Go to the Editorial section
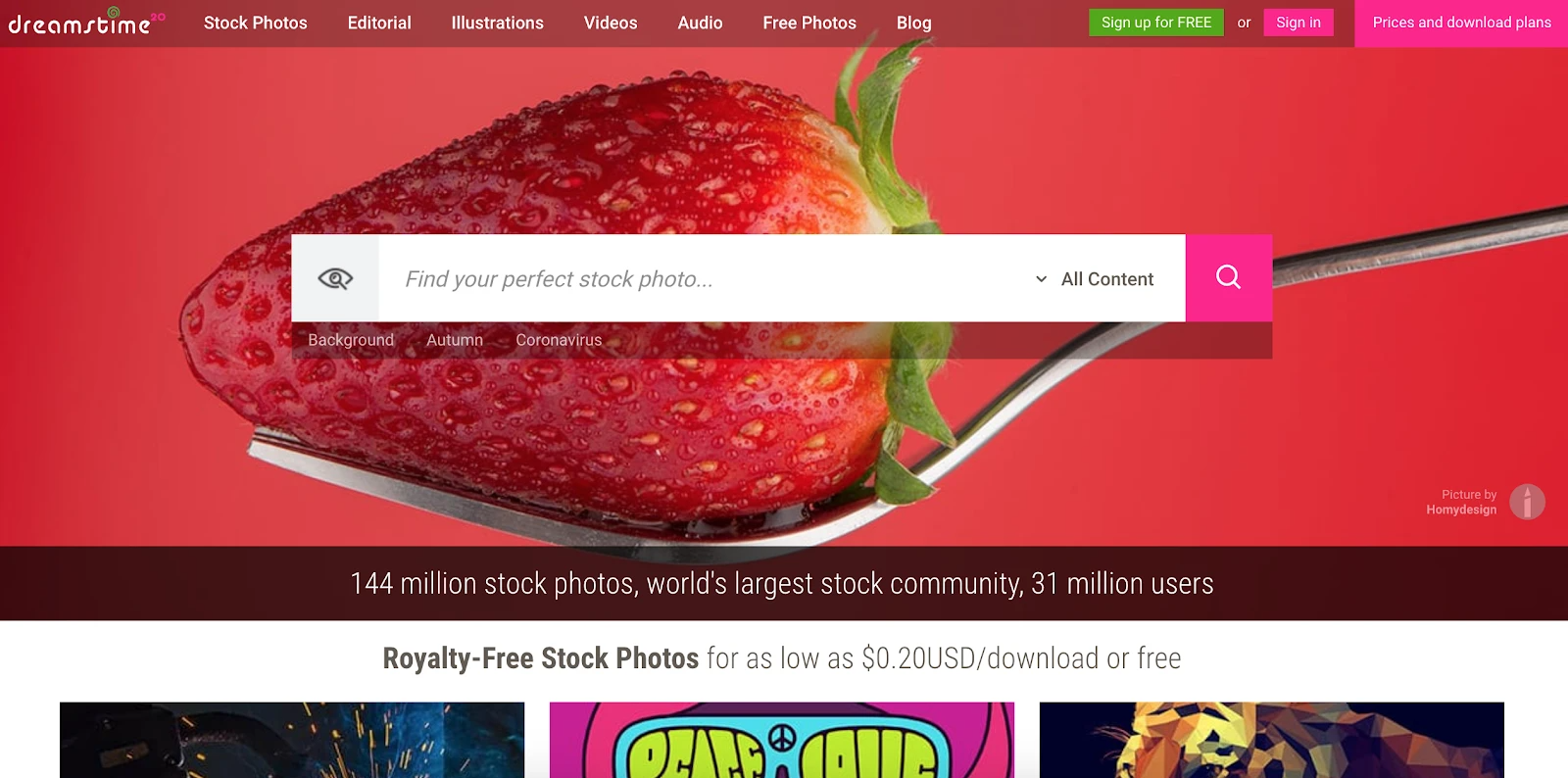Screen dimensions: 1568x778 (x=379, y=23)
